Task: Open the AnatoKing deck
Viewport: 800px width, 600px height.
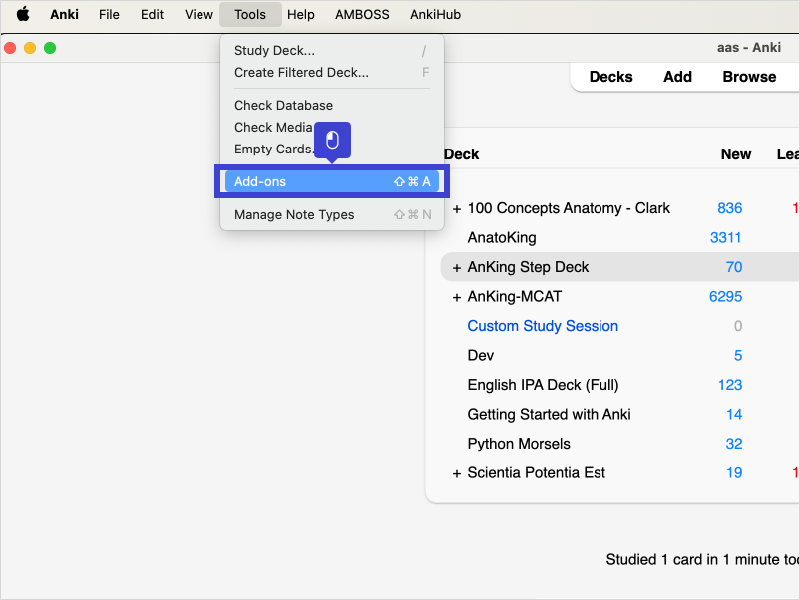Action: tap(502, 238)
